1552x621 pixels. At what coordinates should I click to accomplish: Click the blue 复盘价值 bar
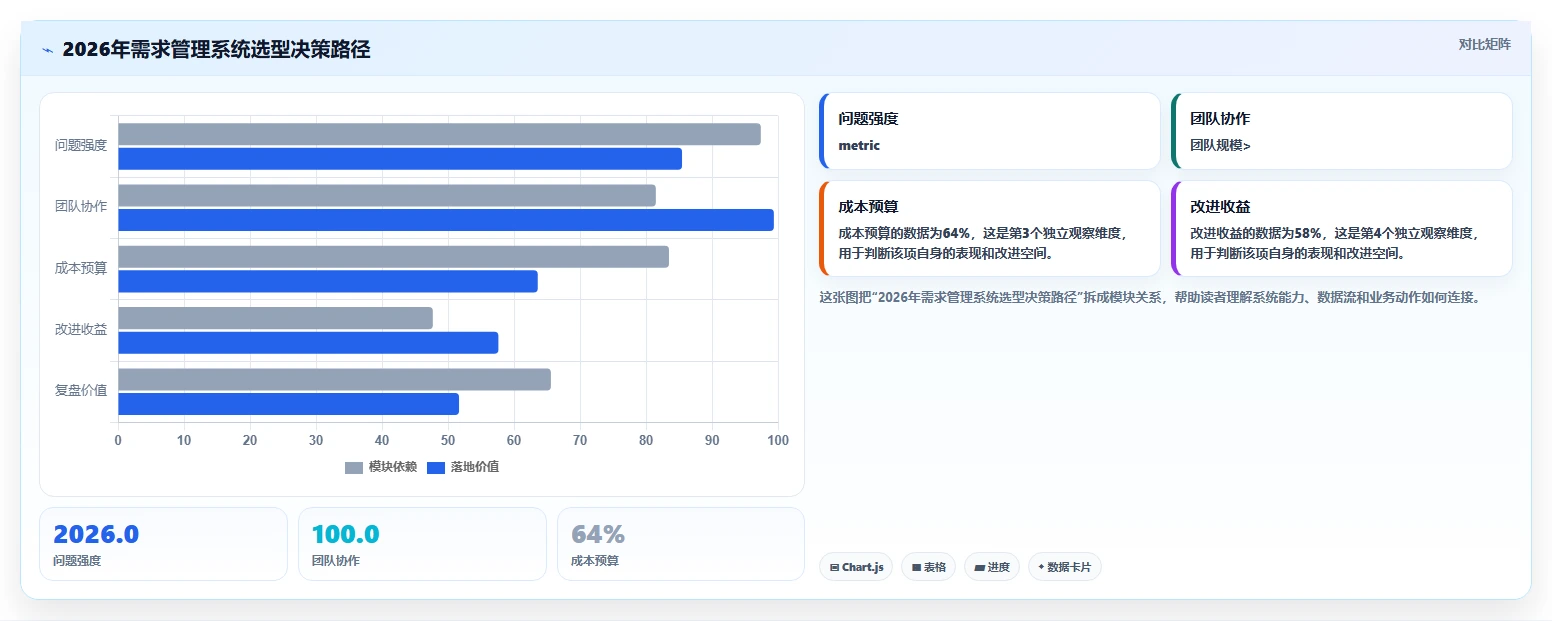pos(288,404)
